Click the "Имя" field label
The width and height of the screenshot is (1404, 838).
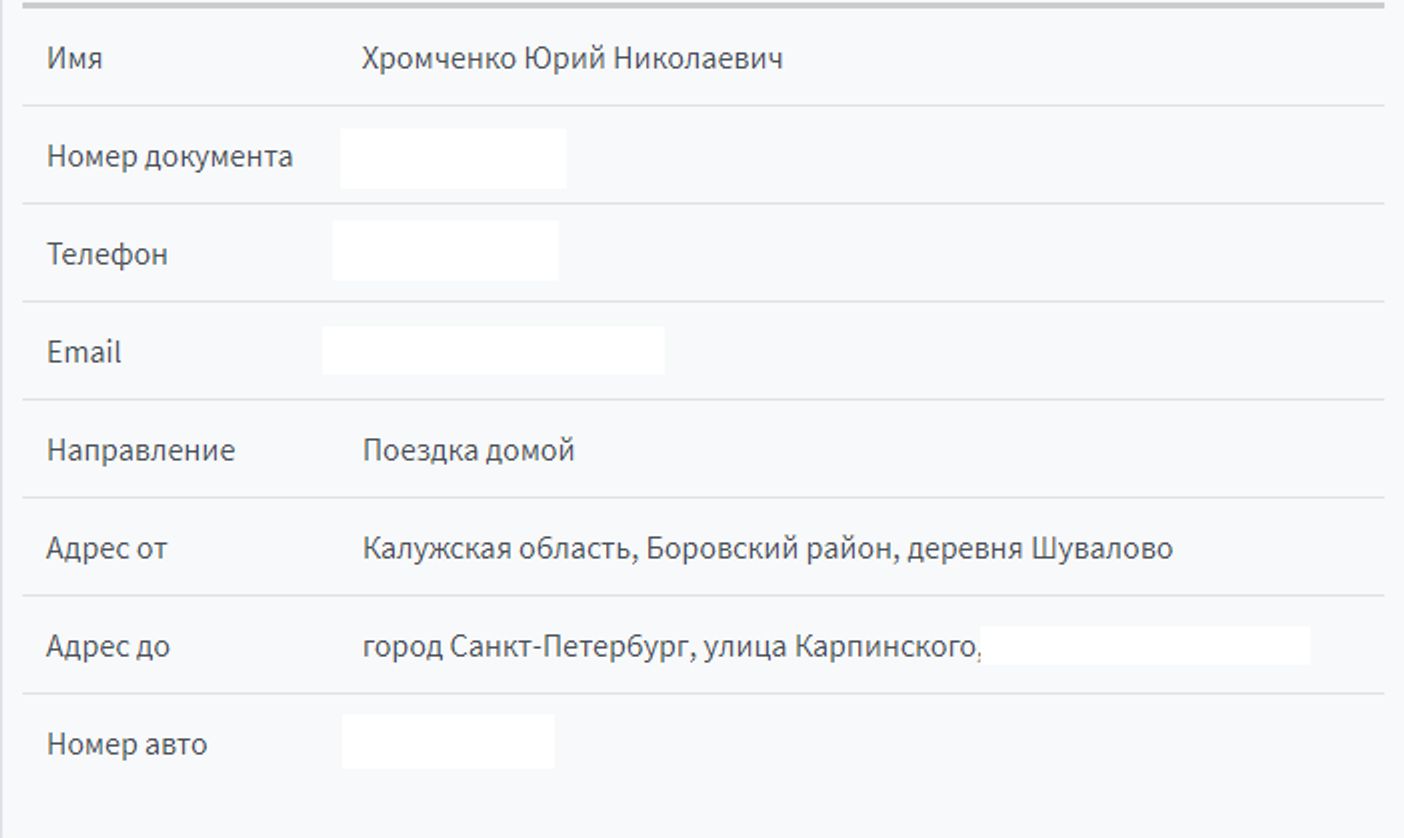74,58
